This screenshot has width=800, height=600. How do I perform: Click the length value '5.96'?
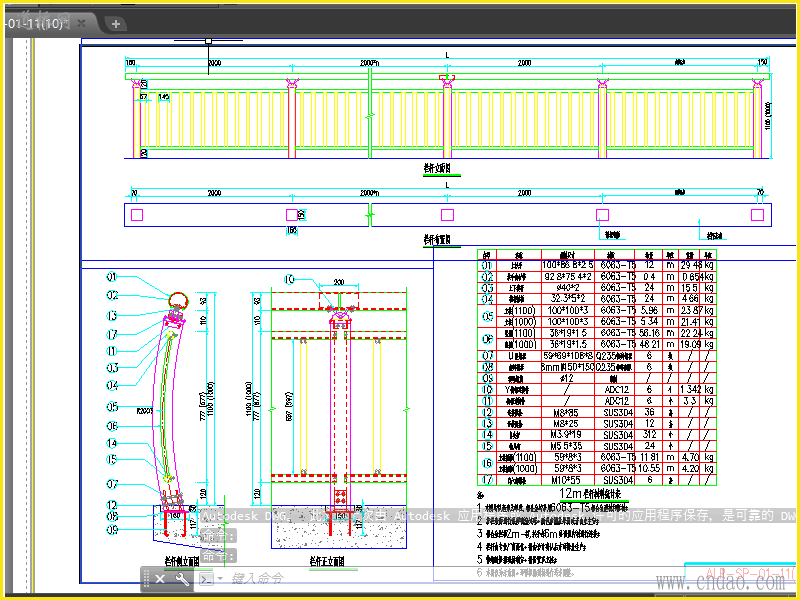click(649, 310)
